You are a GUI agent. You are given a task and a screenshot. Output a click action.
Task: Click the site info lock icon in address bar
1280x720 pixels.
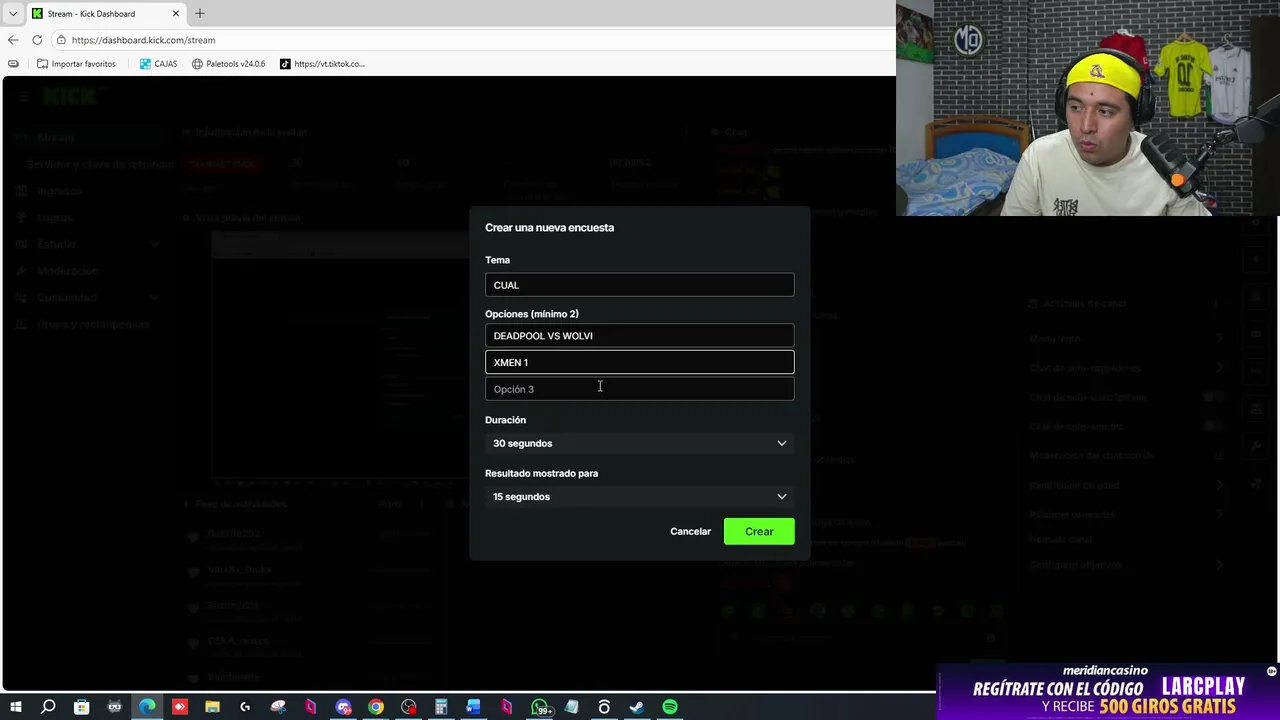click(x=61, y=40)
